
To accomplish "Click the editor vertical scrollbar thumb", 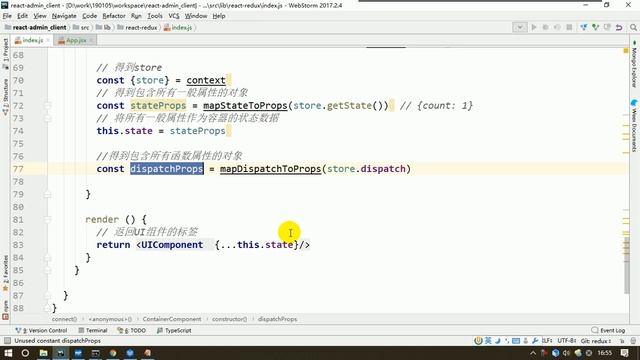I will 627,265.
